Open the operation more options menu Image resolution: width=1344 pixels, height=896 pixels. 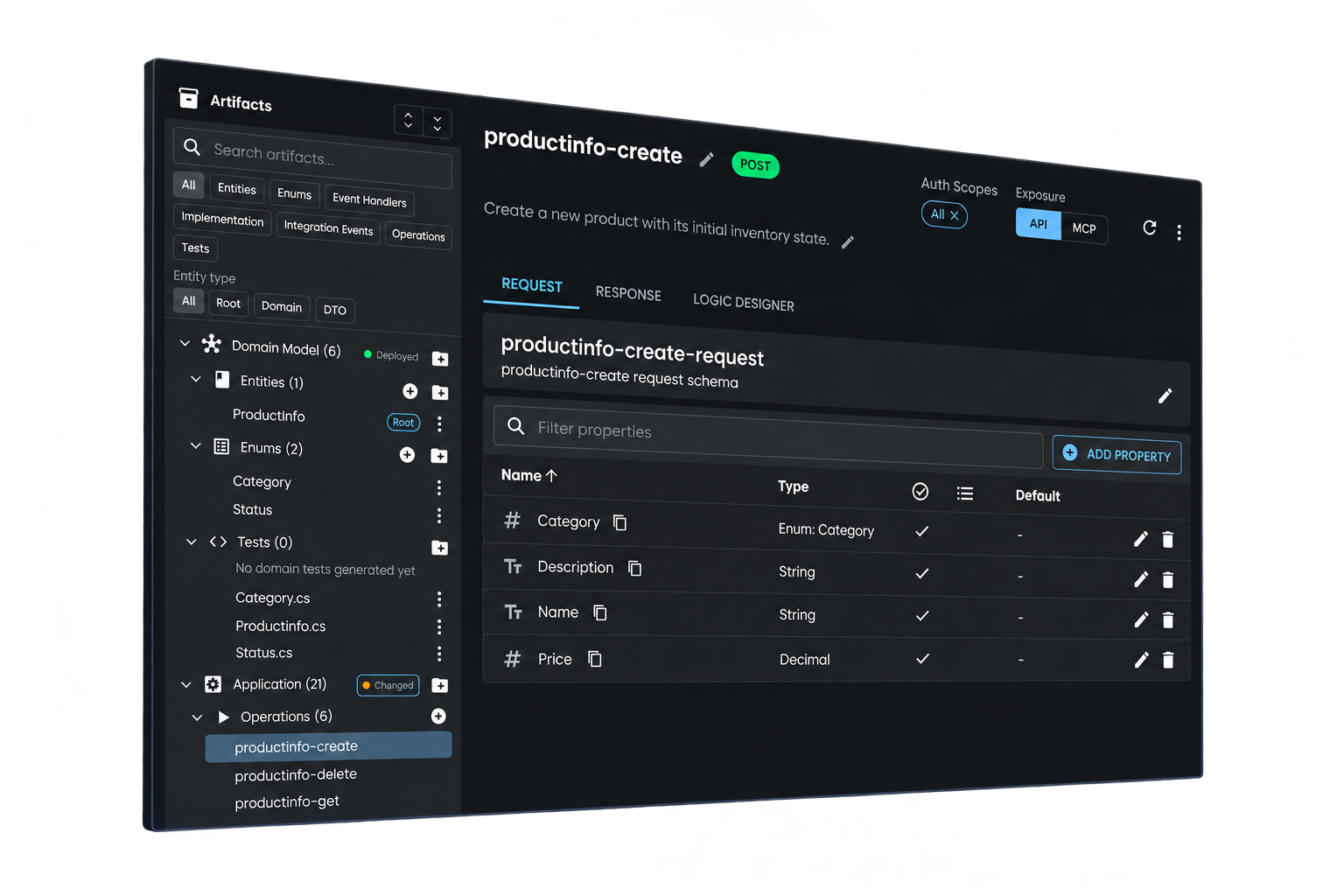coord(1179,232)
